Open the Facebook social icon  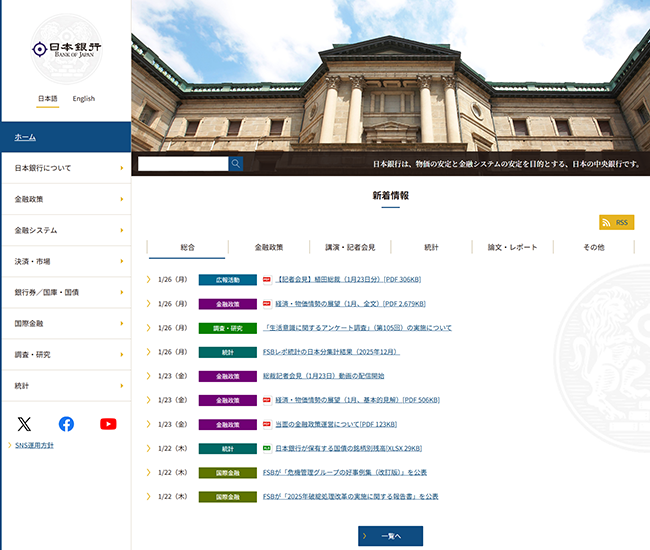coord(66,424)
